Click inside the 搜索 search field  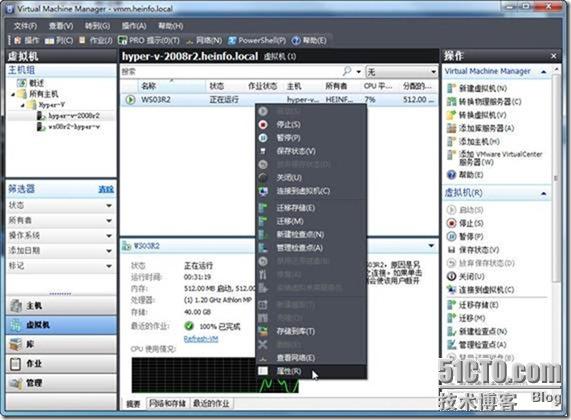tap(231, 72)
